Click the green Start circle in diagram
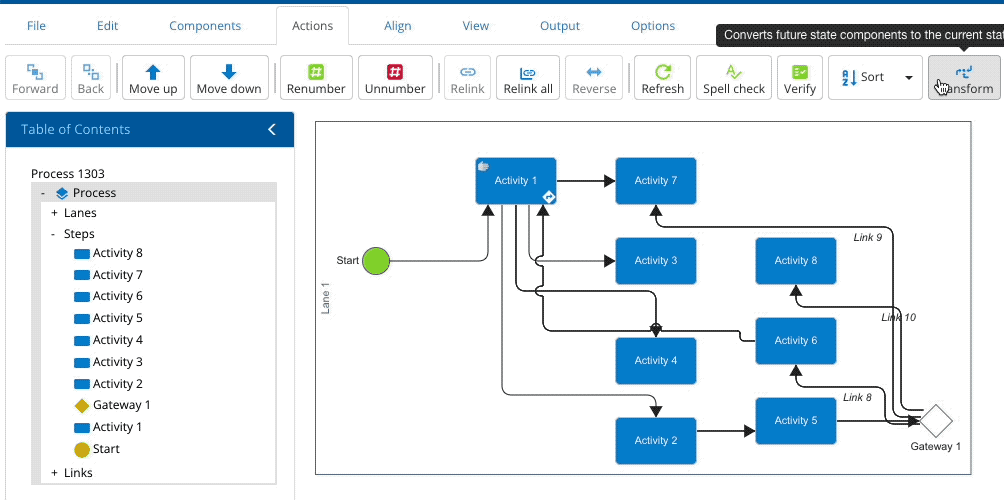The height and width of the screenshot is (500, 1004). (375, 261)
